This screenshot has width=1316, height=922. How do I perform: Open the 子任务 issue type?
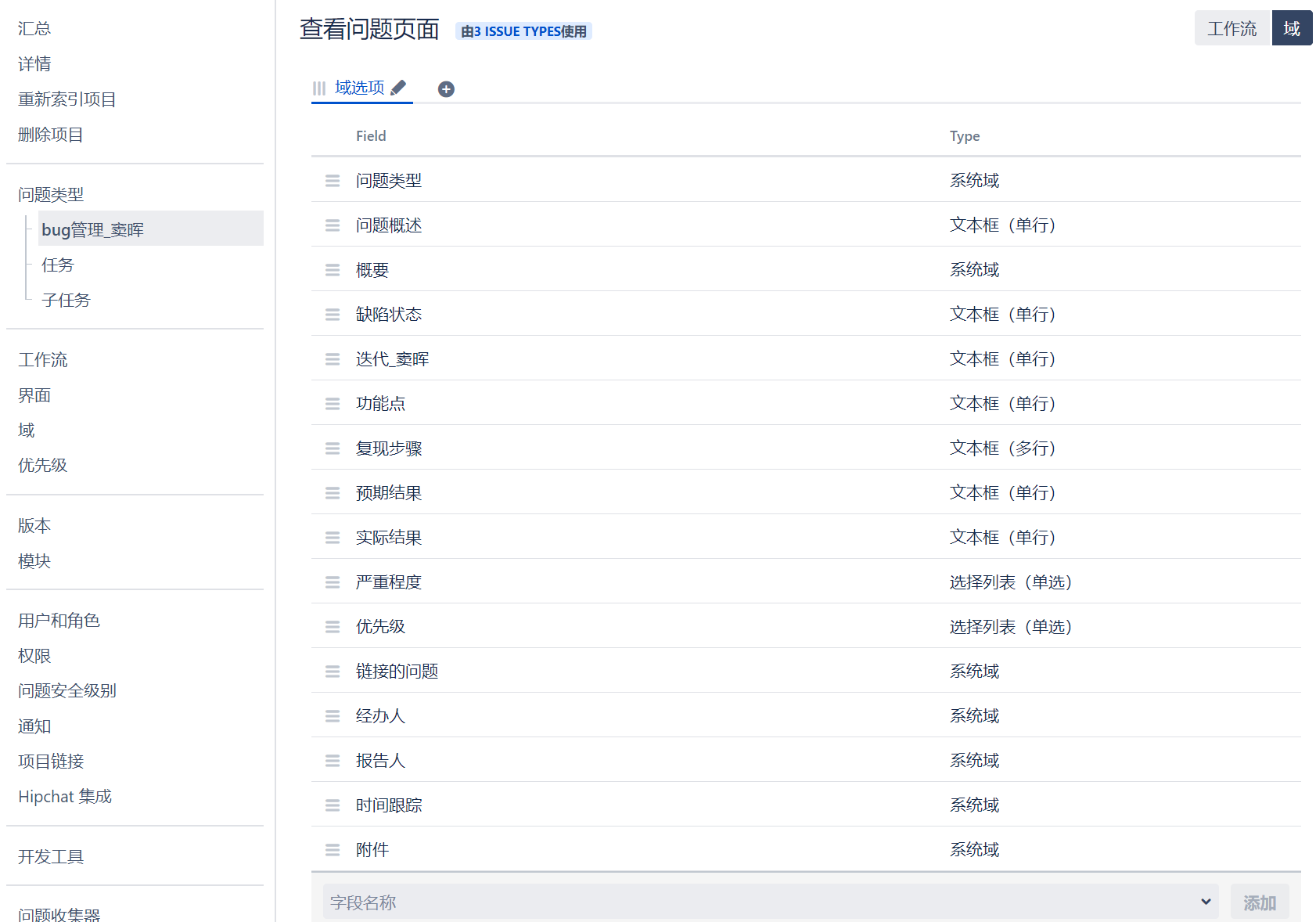point(66,300)
